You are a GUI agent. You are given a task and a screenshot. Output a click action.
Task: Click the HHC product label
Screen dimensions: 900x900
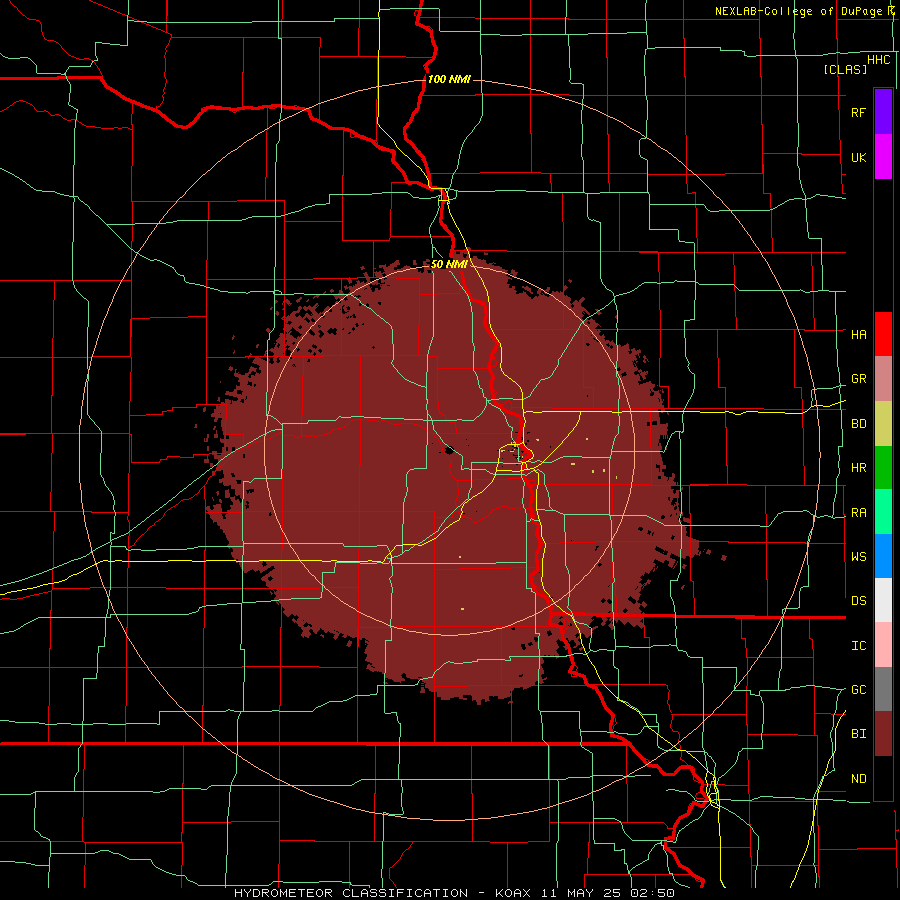pos(879,60)
